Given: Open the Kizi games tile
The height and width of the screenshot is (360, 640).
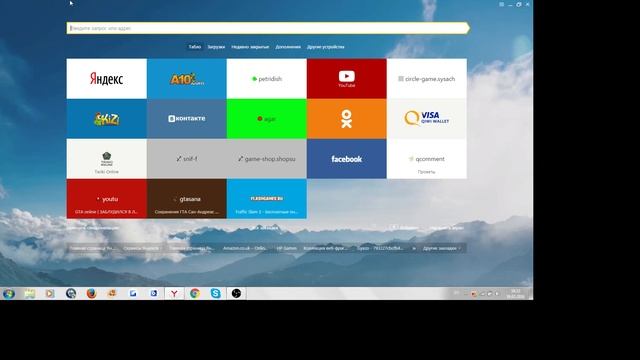Looking at the screenshot, I should pyautogui.click(x=107, y=118).
